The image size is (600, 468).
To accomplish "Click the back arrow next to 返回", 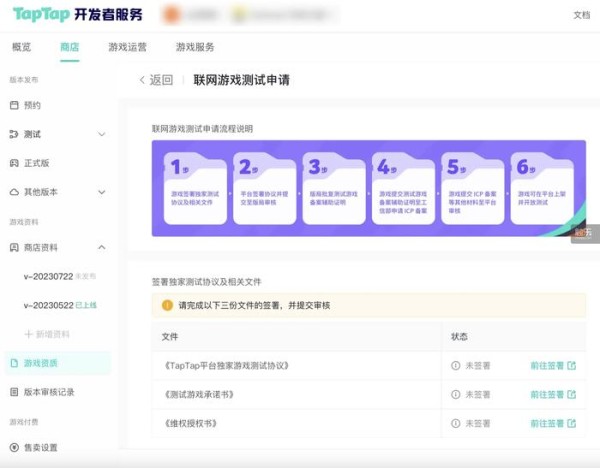I will tap(142, 80).
